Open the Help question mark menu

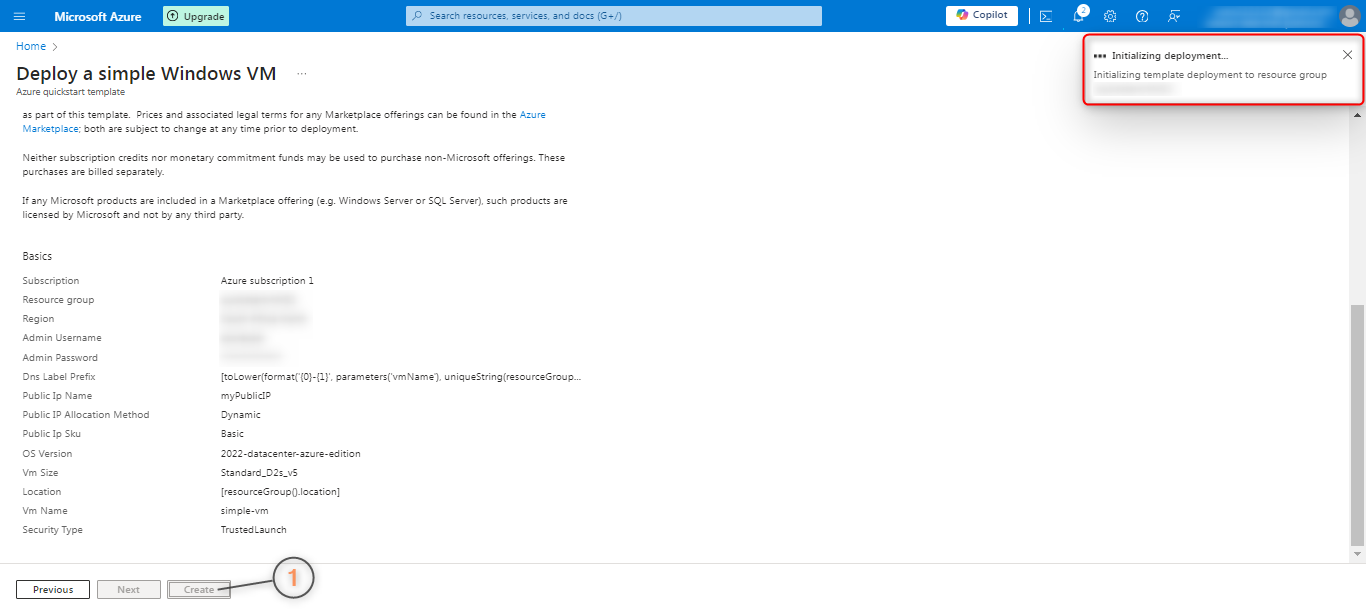(x=1142, y=16)
